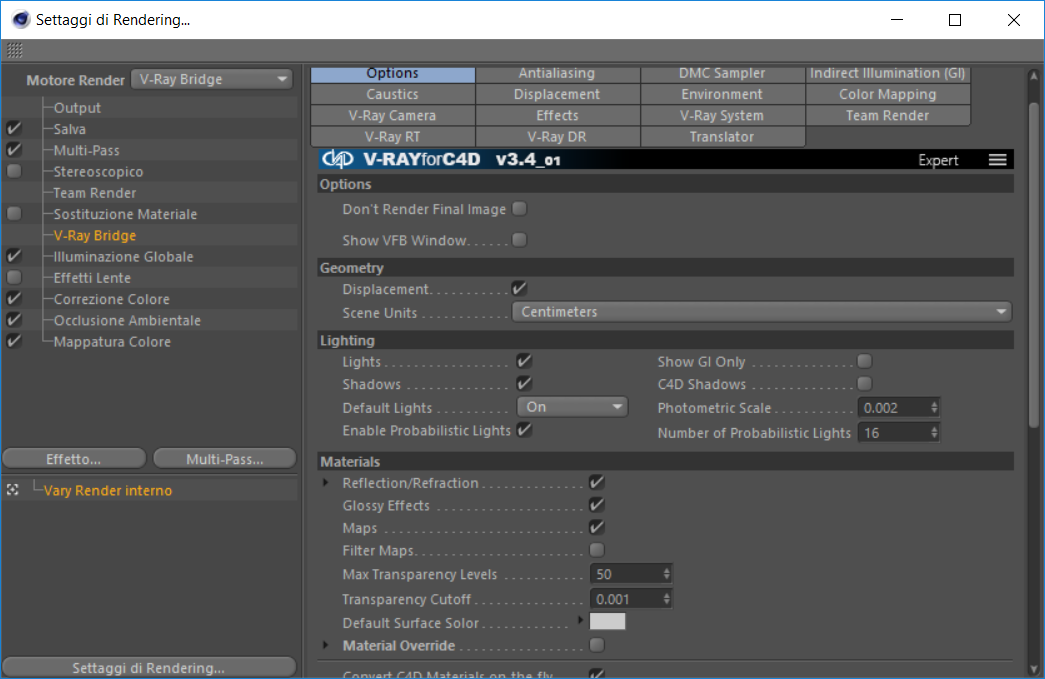Open the Motore Render dropdown
The image size is (1045, 679).
pyautogui.click(x=212, y=79)
